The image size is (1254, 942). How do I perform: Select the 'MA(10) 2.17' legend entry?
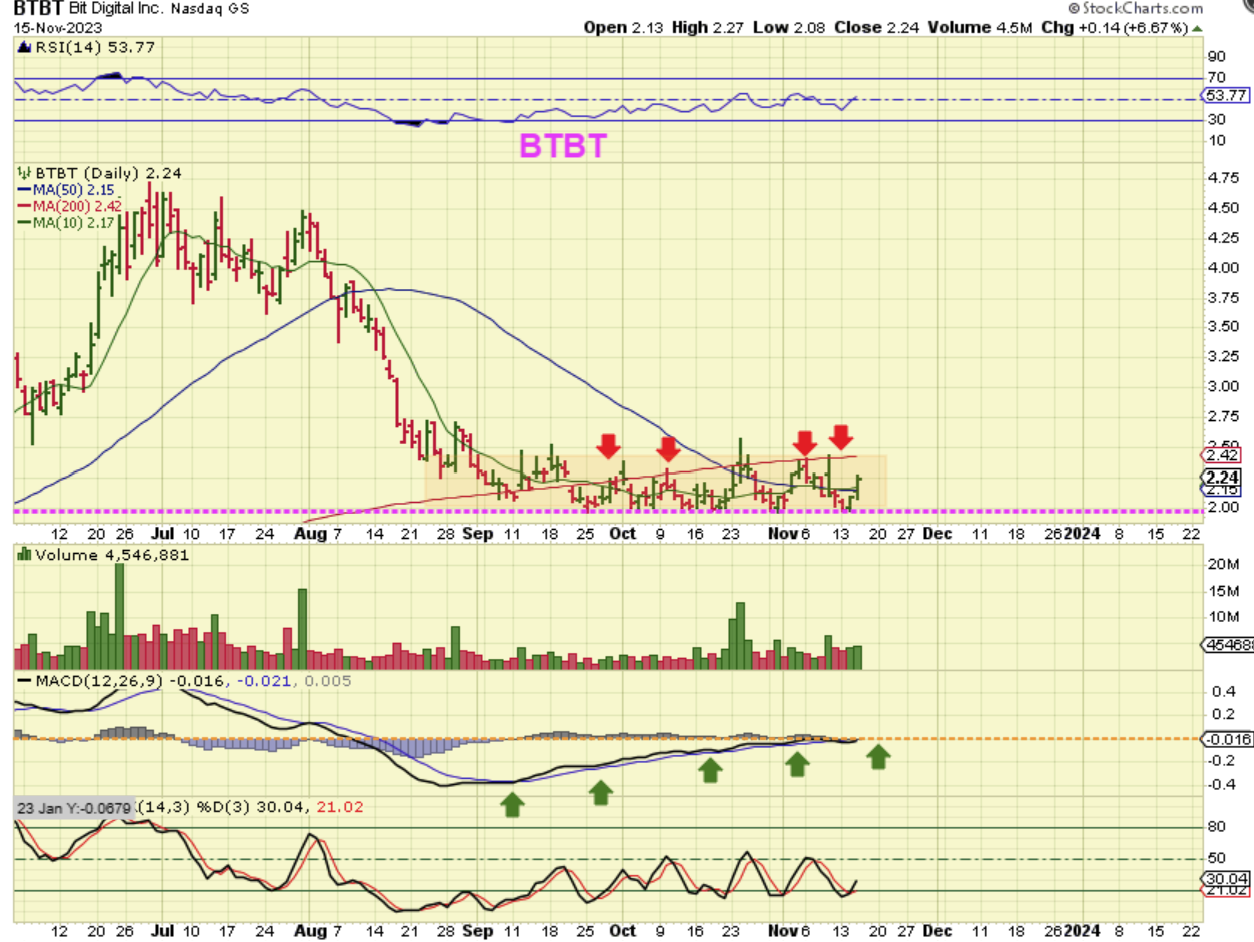pyautogui.click(x=65, y=221)
